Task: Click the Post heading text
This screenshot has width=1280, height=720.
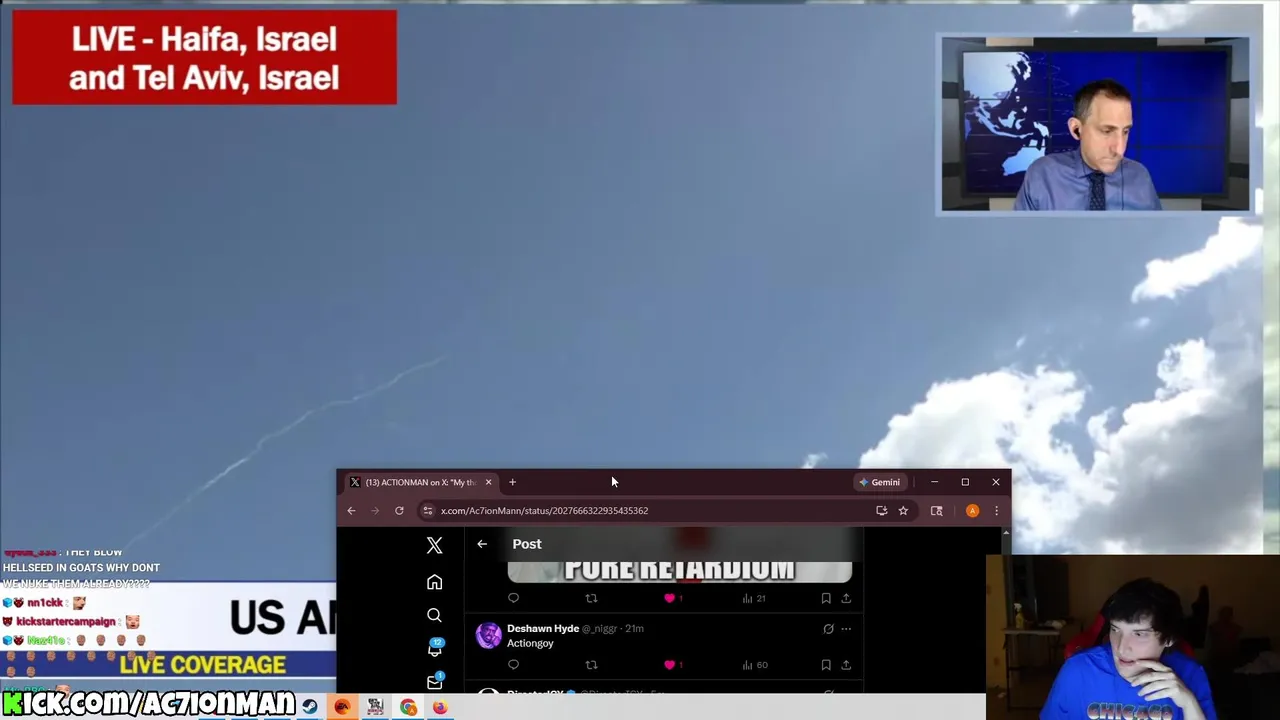Action: 527,544
